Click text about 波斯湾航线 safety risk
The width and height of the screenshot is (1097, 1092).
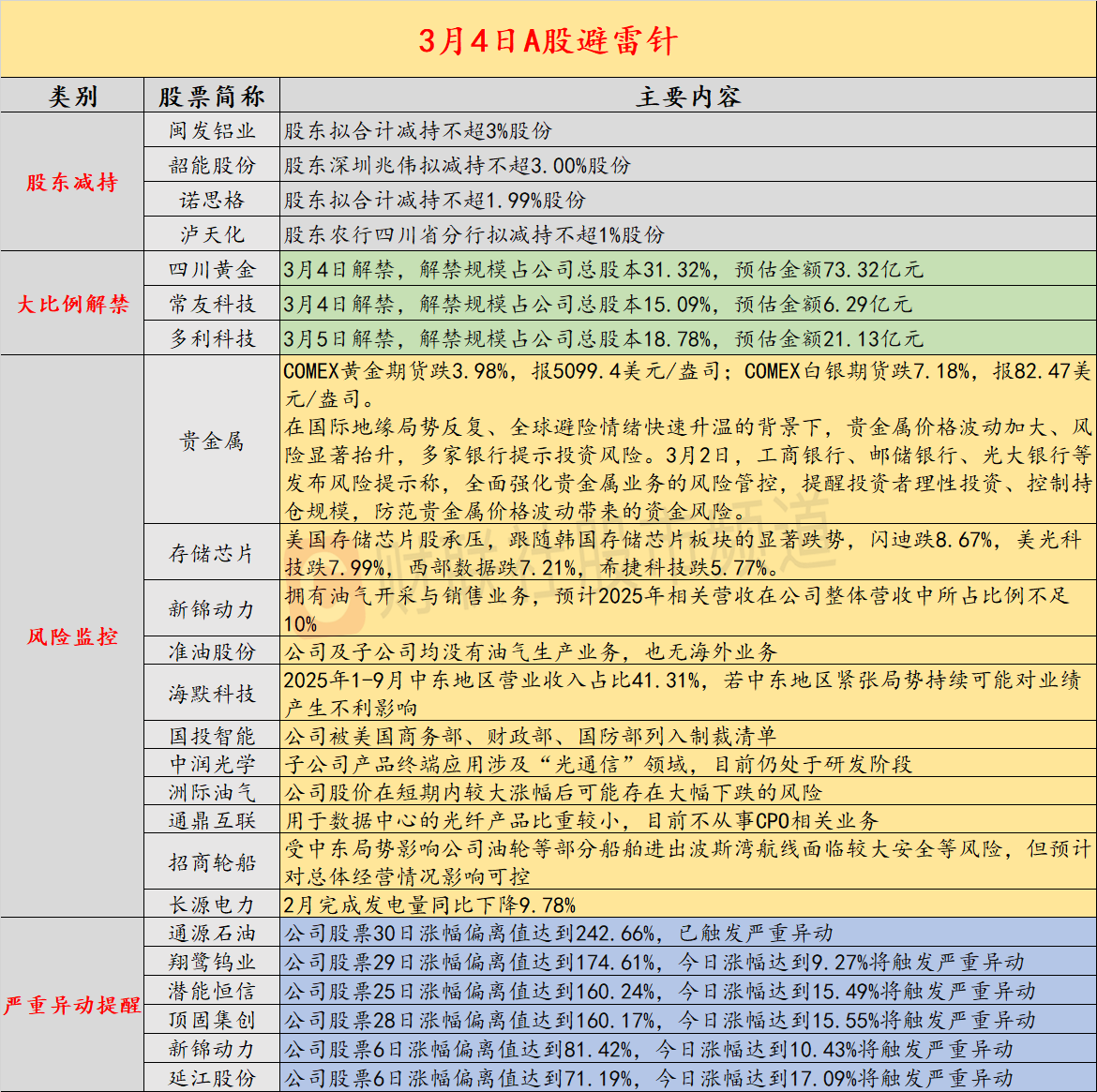(x=687, y=861)
